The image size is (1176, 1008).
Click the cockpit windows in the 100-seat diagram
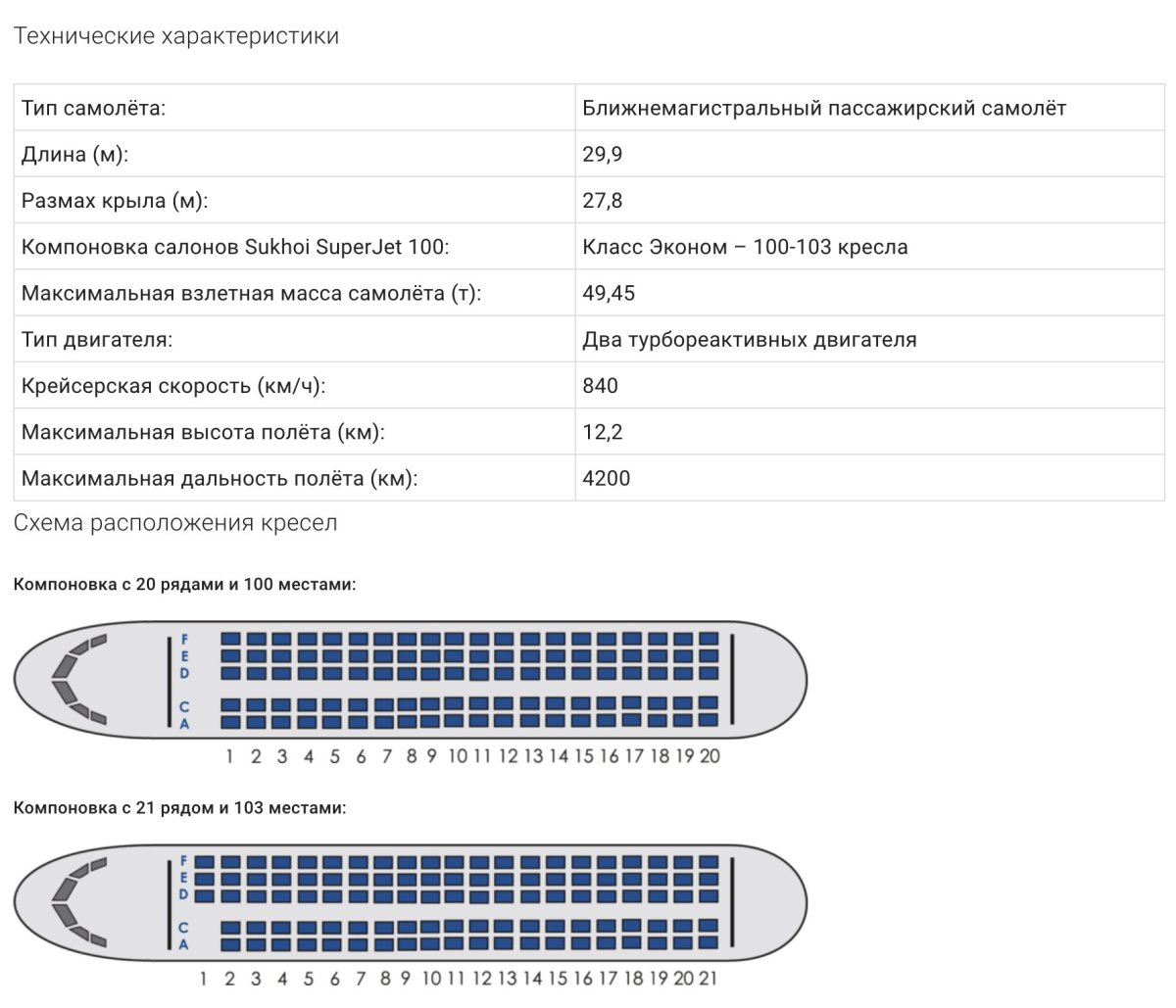point(78,679)
